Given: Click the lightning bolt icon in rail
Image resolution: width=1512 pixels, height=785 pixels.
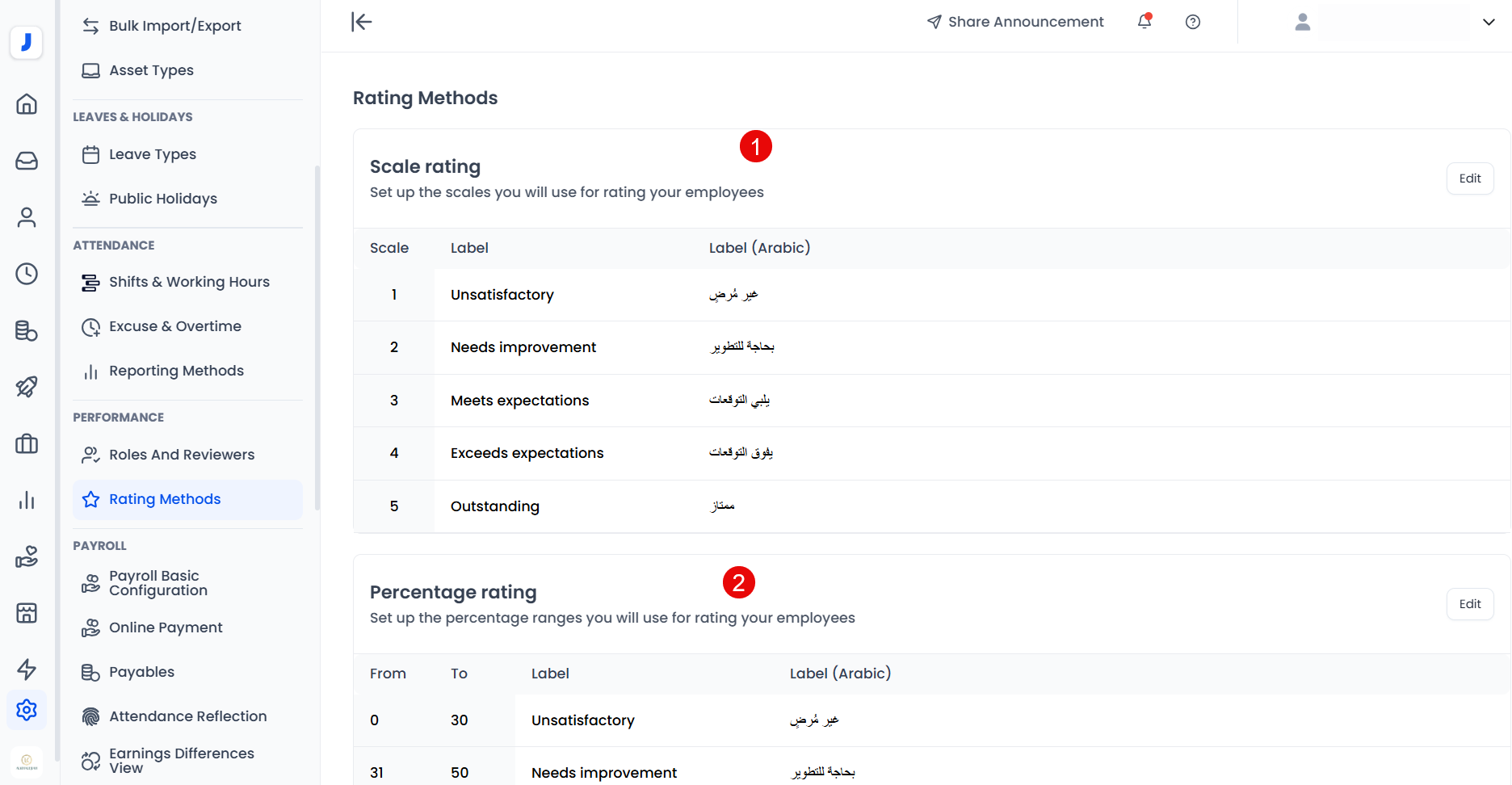Looking at the screenshot, I should (x=27, y=670).
